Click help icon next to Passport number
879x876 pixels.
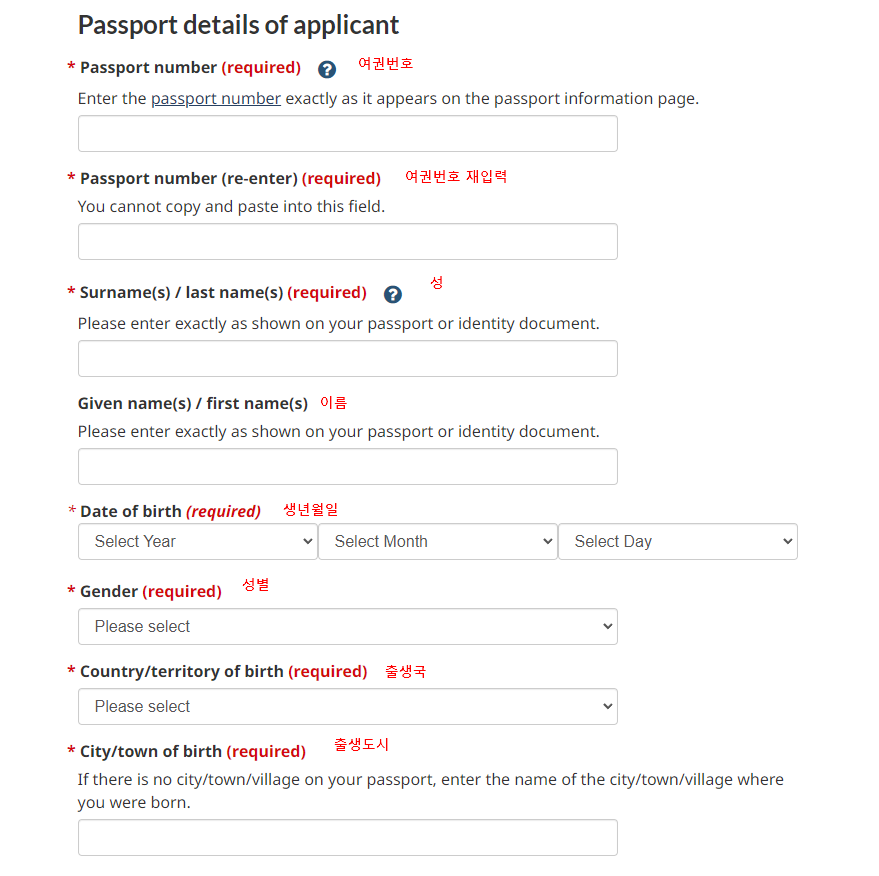(327, 69)
